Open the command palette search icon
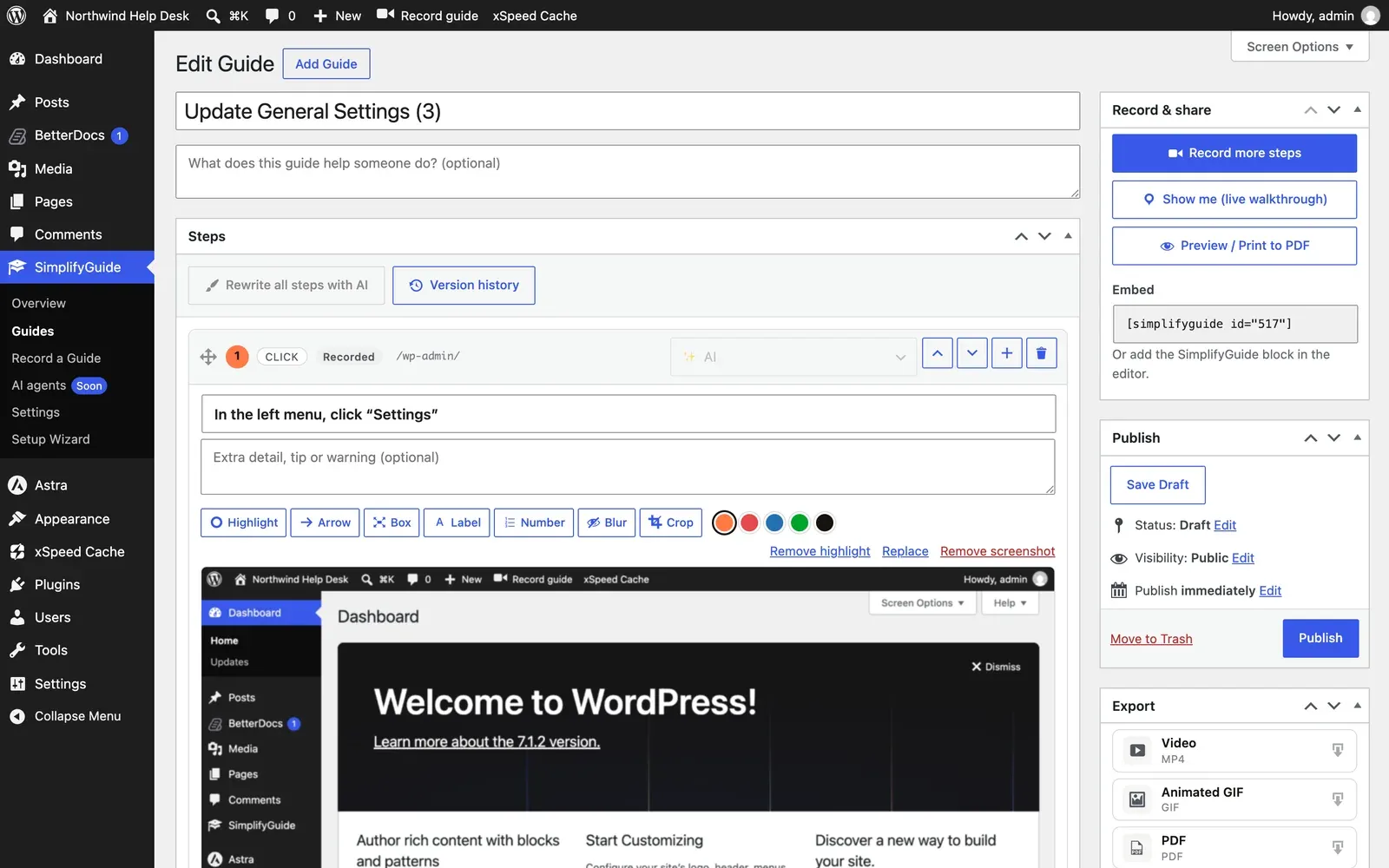Screen dimensions: 1389x868 coord(213,16)
